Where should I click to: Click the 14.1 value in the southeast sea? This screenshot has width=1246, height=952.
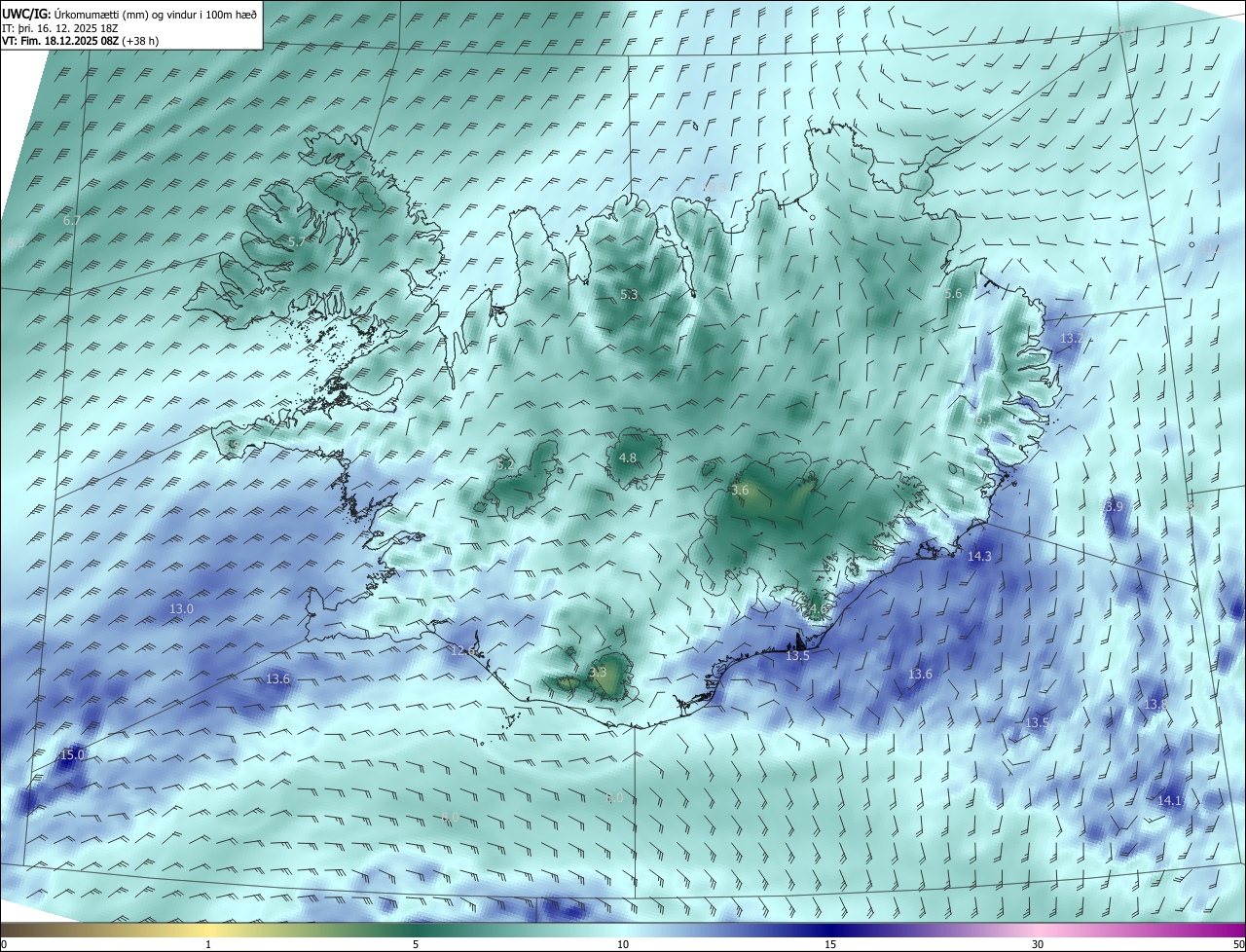pyautogui.click(x=1169, y=801)
